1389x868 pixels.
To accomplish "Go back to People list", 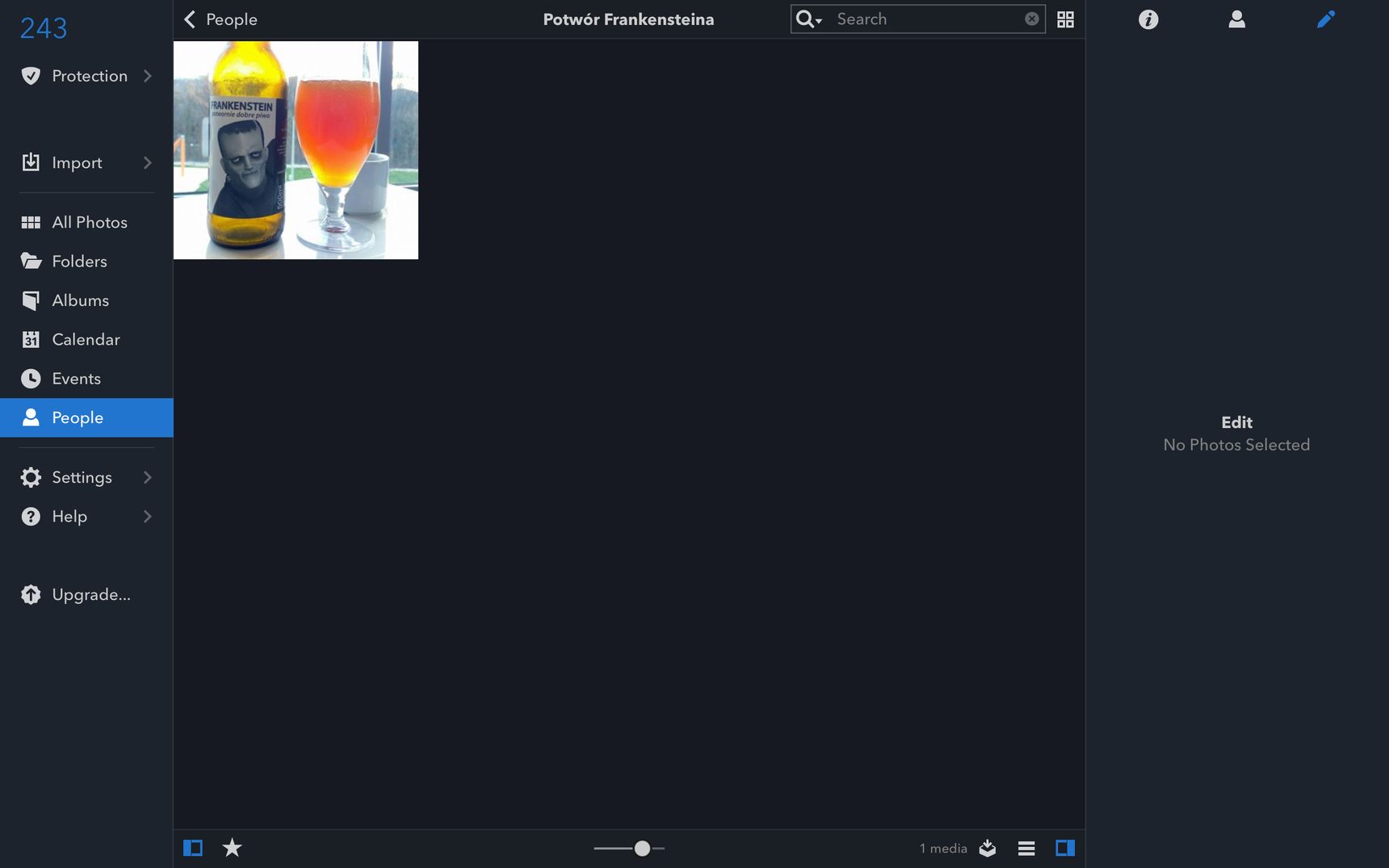I will pos(220,19).
